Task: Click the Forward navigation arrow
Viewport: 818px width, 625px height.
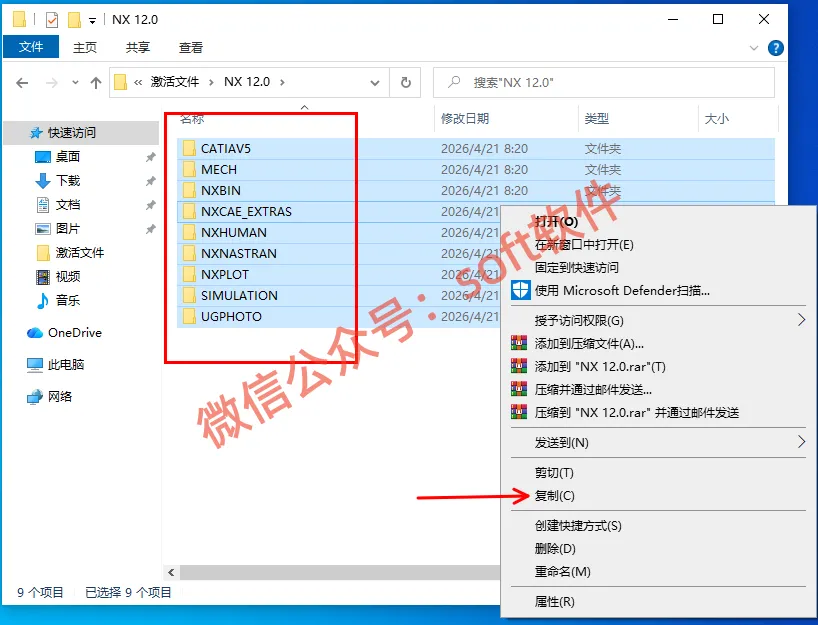Action: 52,82
